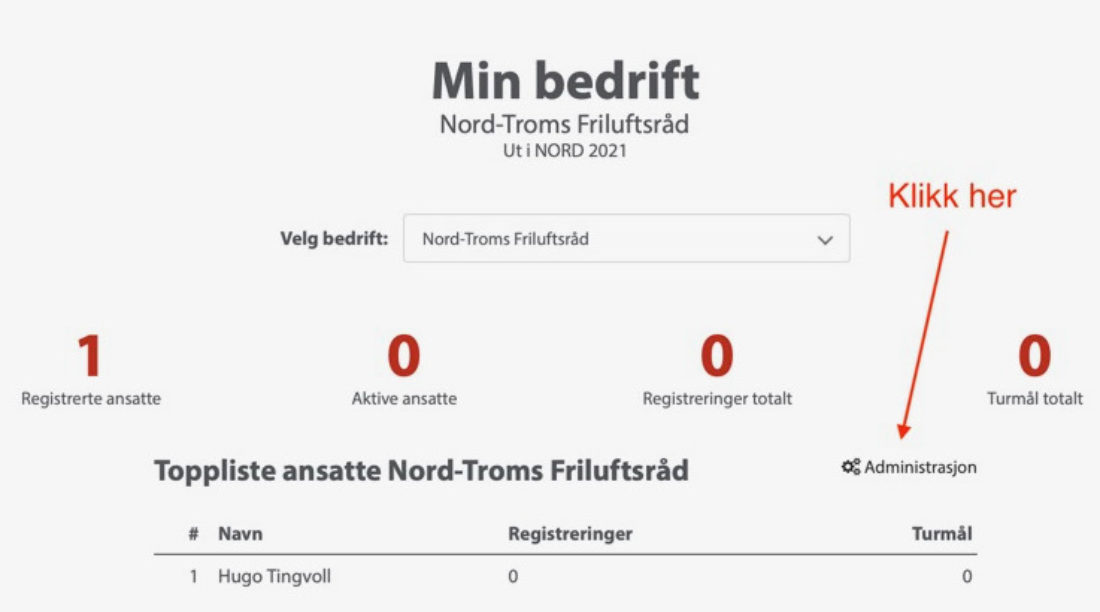
Task: Click the Navn column header
Action: [x=240, y=533]
